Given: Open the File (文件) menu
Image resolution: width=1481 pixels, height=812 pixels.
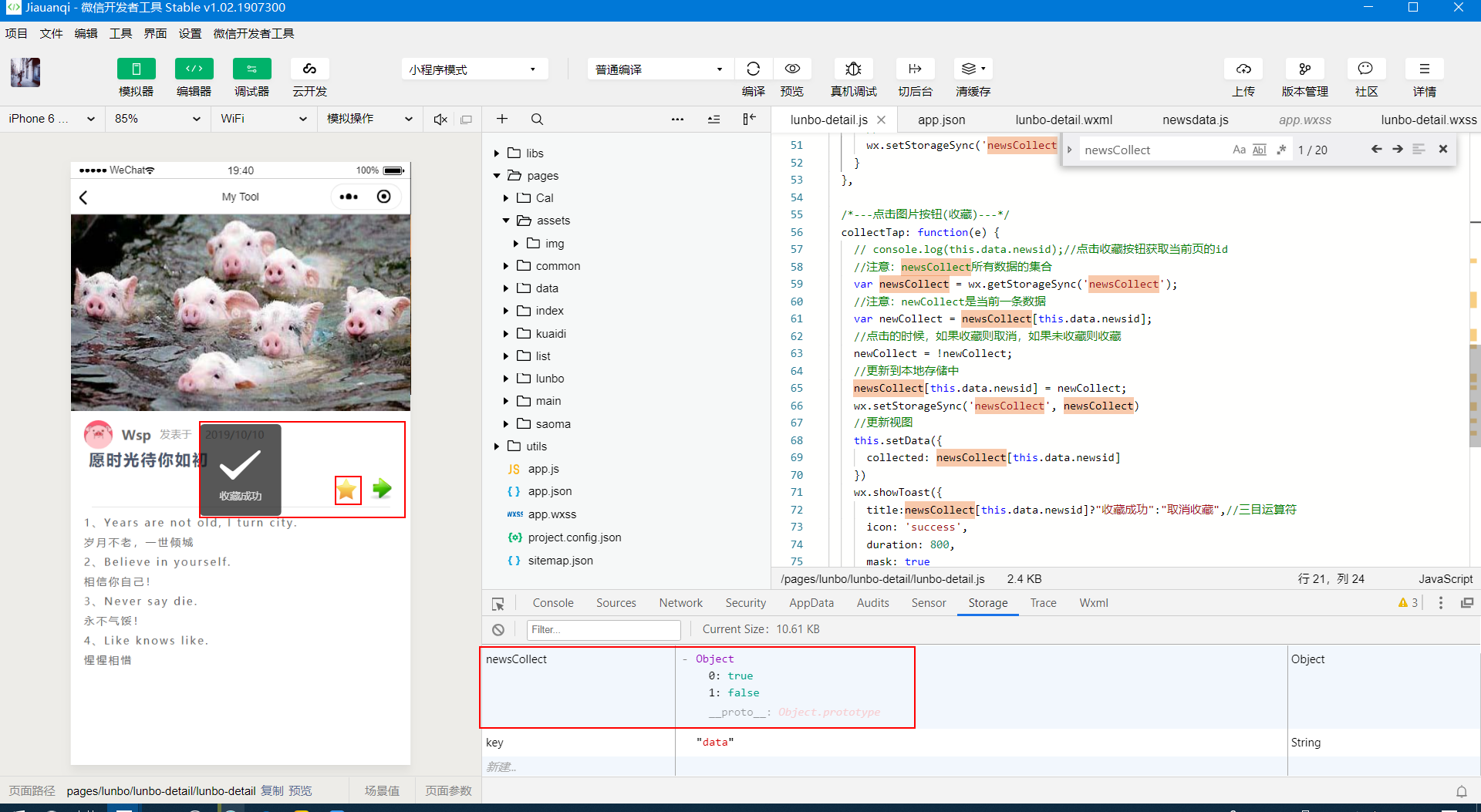Looking at the screenshot, I should (51, 34).
